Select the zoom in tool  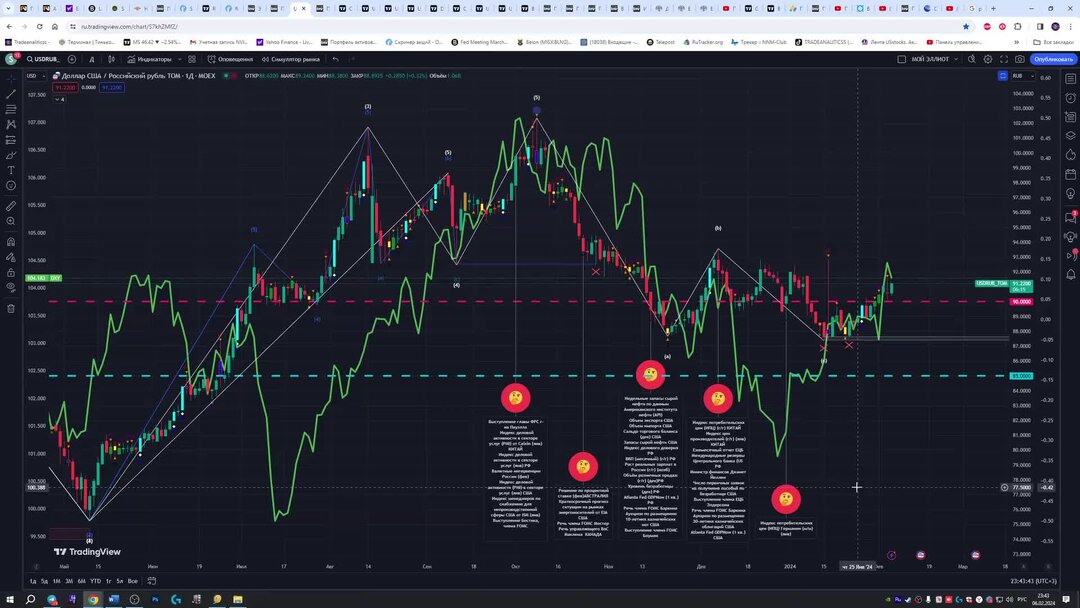[x=10, y=221]
